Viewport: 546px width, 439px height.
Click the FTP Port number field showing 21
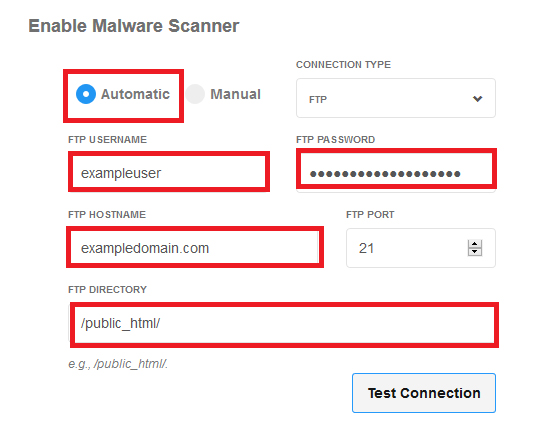coord(421,248)
